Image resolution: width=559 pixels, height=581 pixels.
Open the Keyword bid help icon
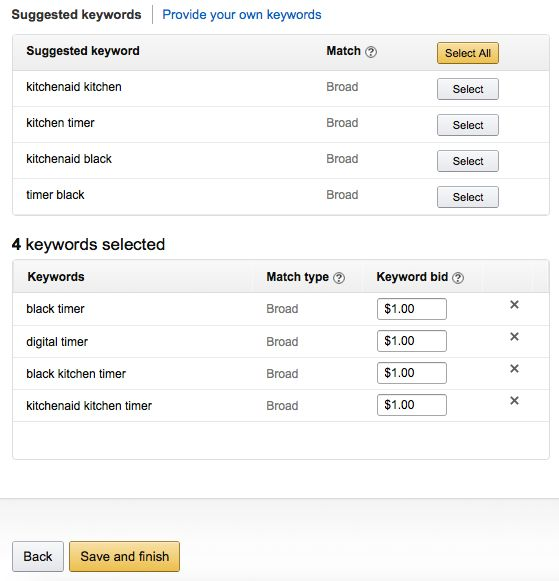(458, 278)
